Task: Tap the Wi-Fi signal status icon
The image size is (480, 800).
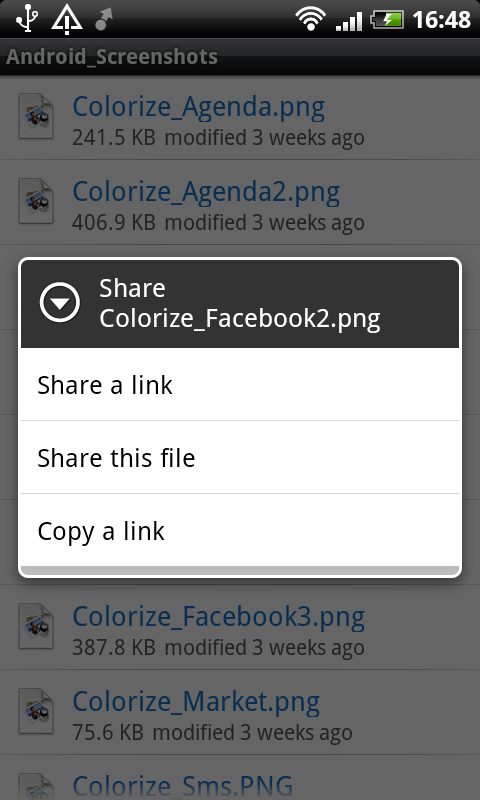Action: [310, 20]
